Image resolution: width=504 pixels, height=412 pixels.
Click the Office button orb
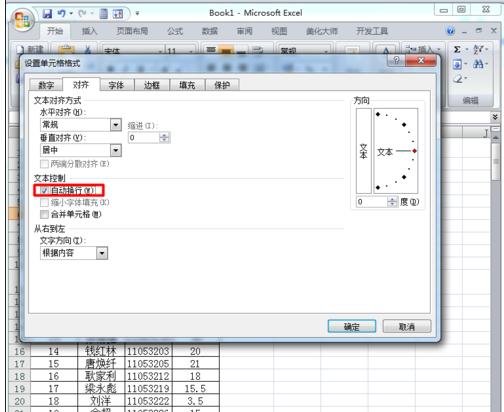(x=22, y=20)
